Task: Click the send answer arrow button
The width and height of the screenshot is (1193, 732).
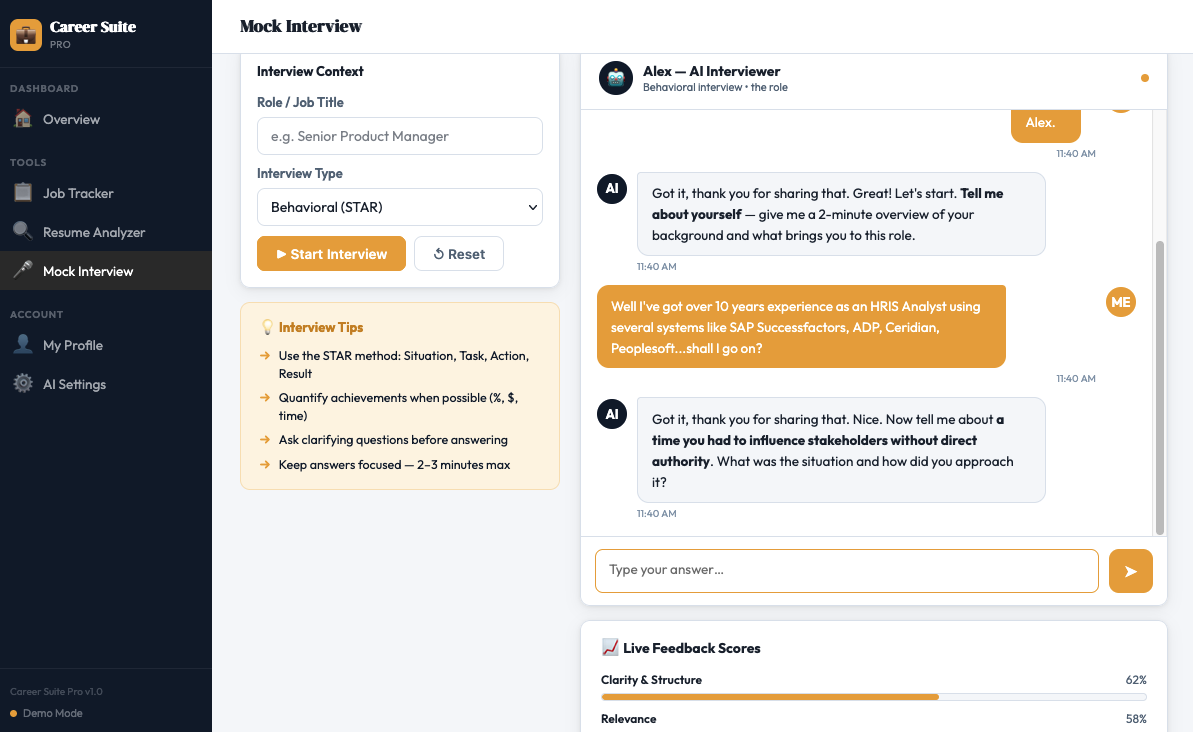Action: click(x=1130, y=570)
